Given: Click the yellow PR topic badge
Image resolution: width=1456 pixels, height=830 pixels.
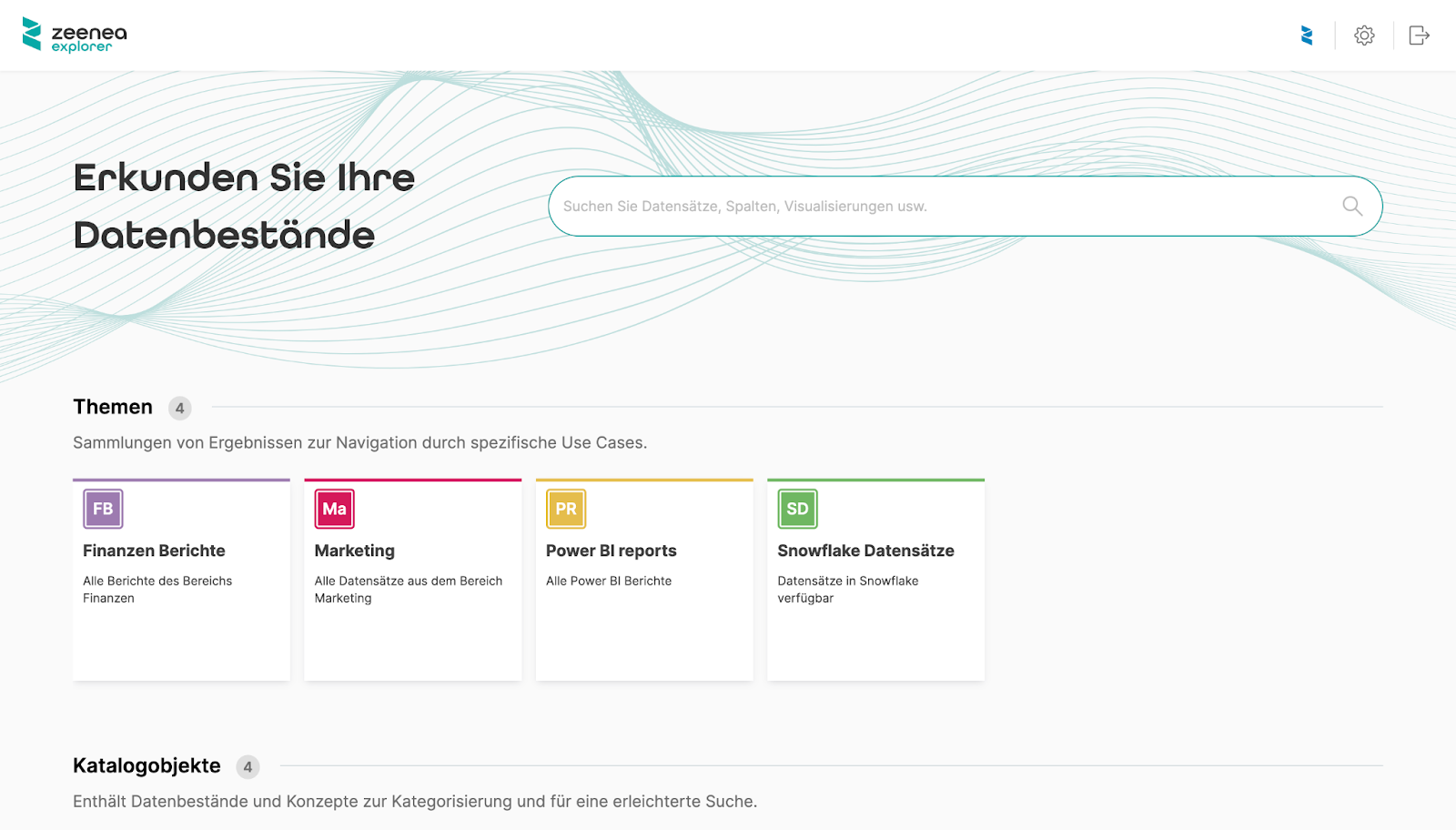Looking at the screenshot, I should coord(566,509).
